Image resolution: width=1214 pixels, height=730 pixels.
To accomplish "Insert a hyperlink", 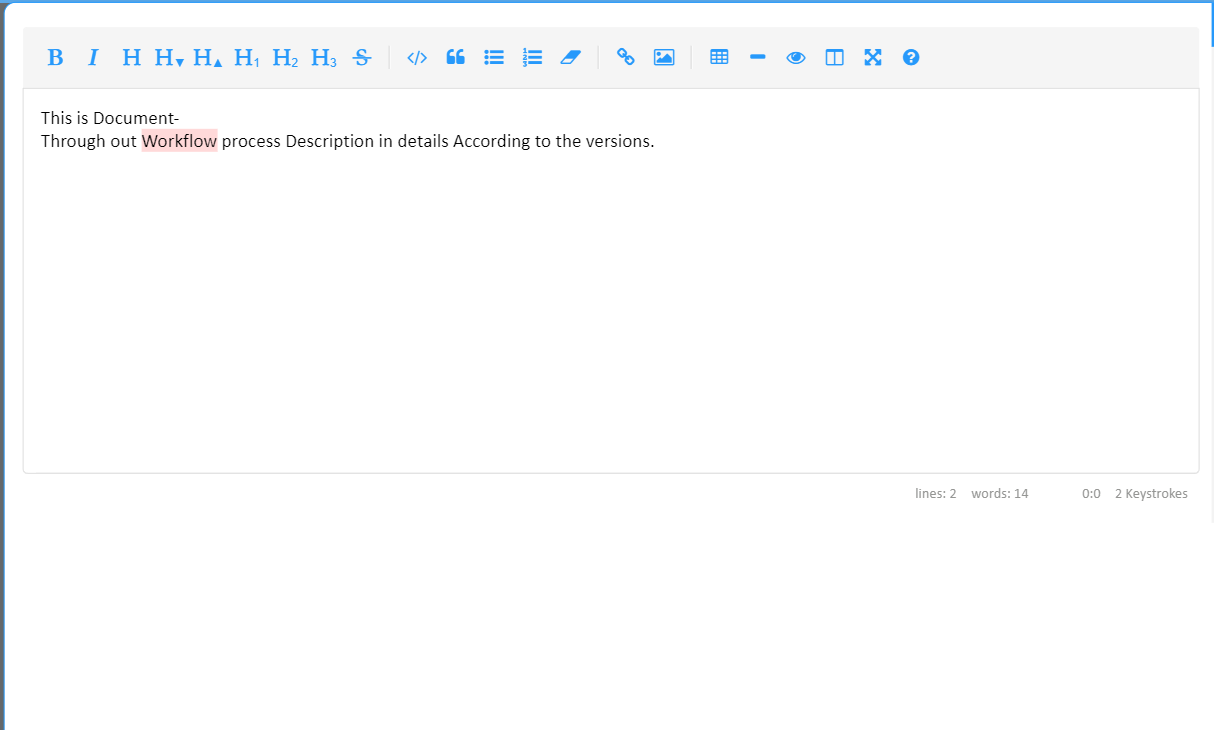I will (x=626, y=57).
